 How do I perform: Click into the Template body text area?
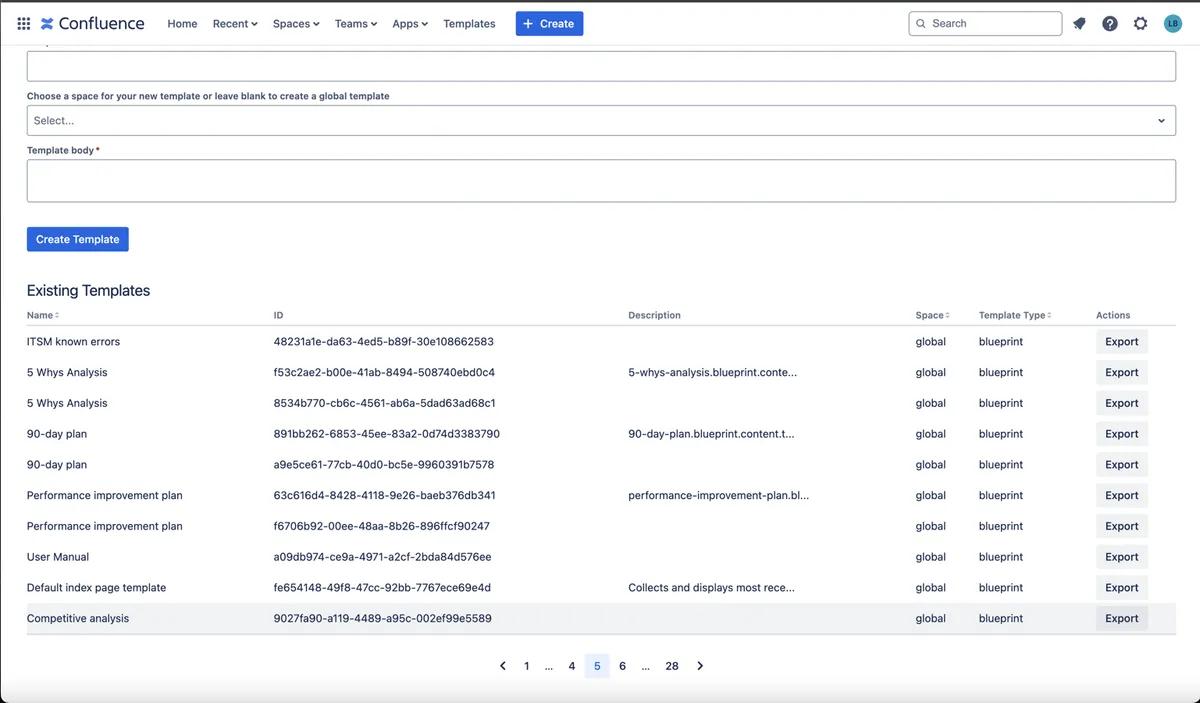point(601,180)
